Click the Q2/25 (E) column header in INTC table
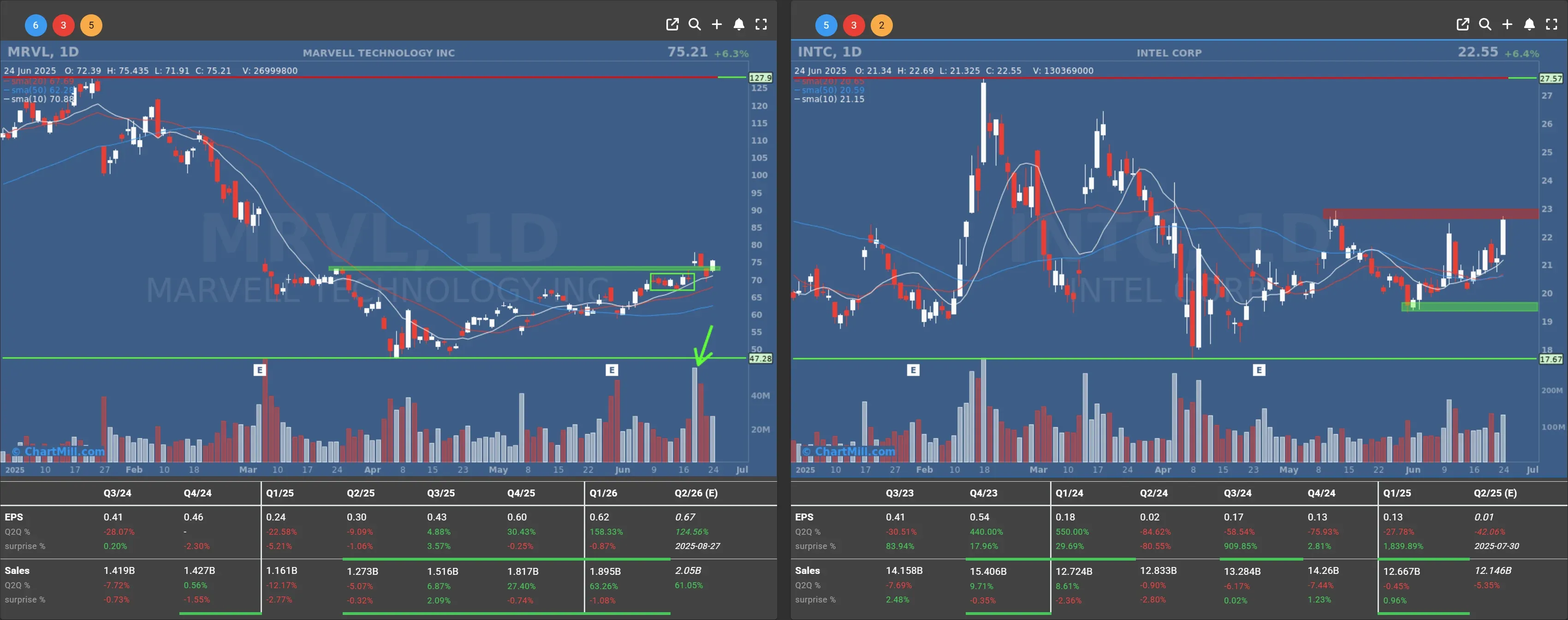Screen dimensions: 1568x620 tap(1495, 493)
